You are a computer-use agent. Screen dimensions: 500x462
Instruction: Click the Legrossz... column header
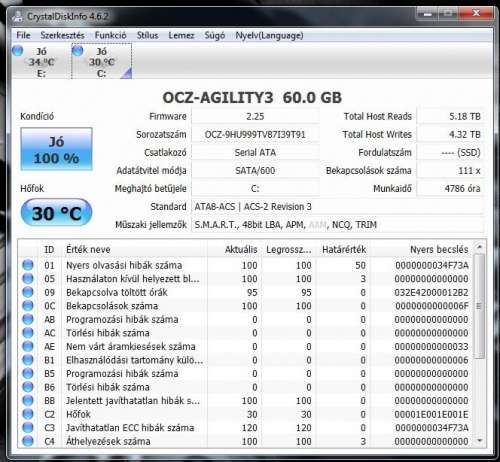[289, 249]
